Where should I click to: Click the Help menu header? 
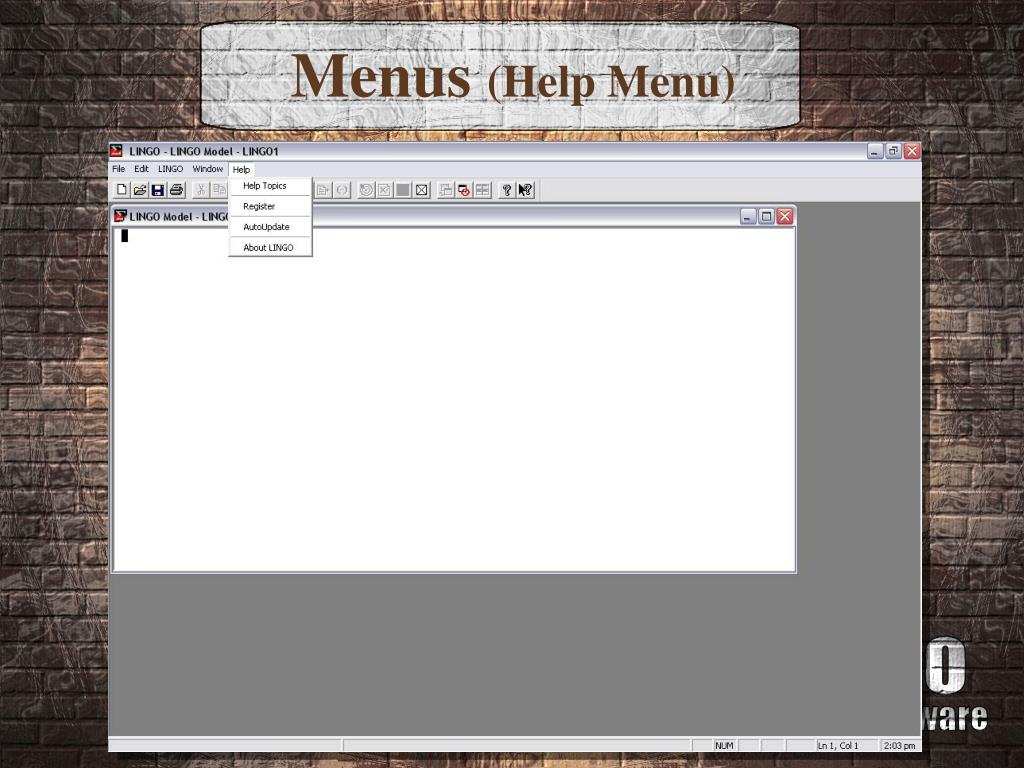(241, 170)
